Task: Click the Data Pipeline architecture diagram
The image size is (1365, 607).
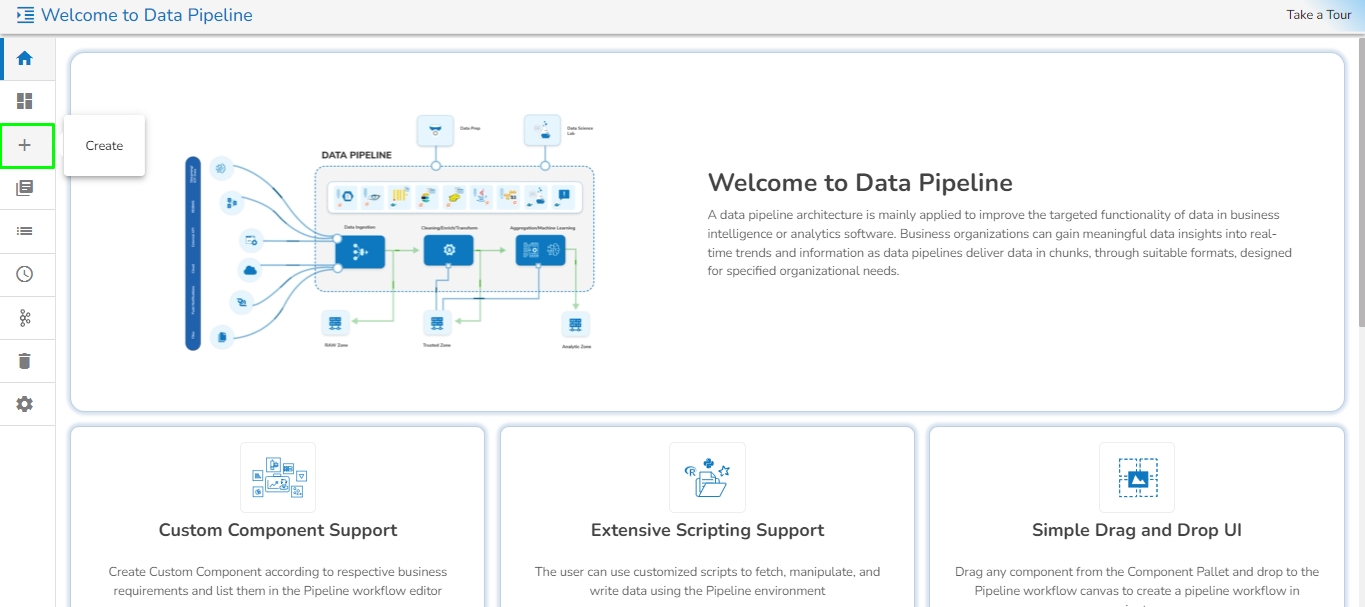Action: (x=390, y=233)
